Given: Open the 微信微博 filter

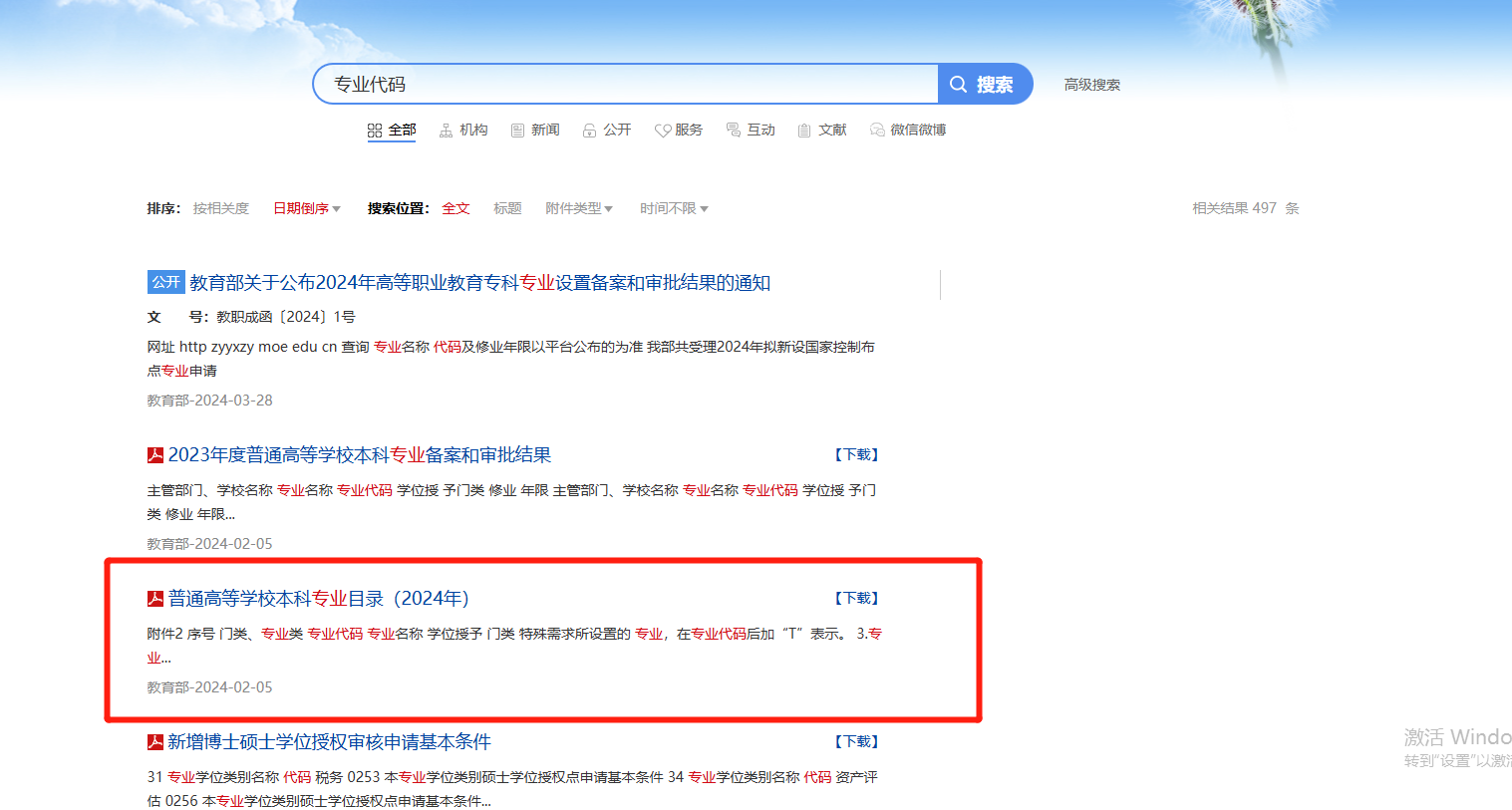Looking at the screenshot, I should tap(908, 131).
